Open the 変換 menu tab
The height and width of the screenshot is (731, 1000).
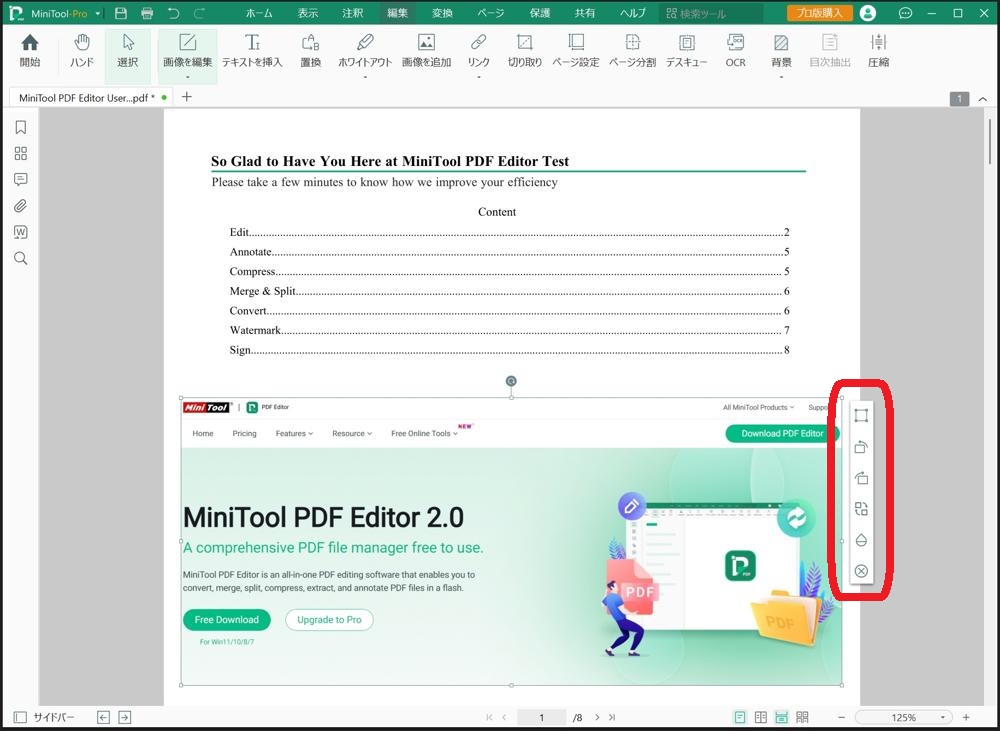[442, 13]
